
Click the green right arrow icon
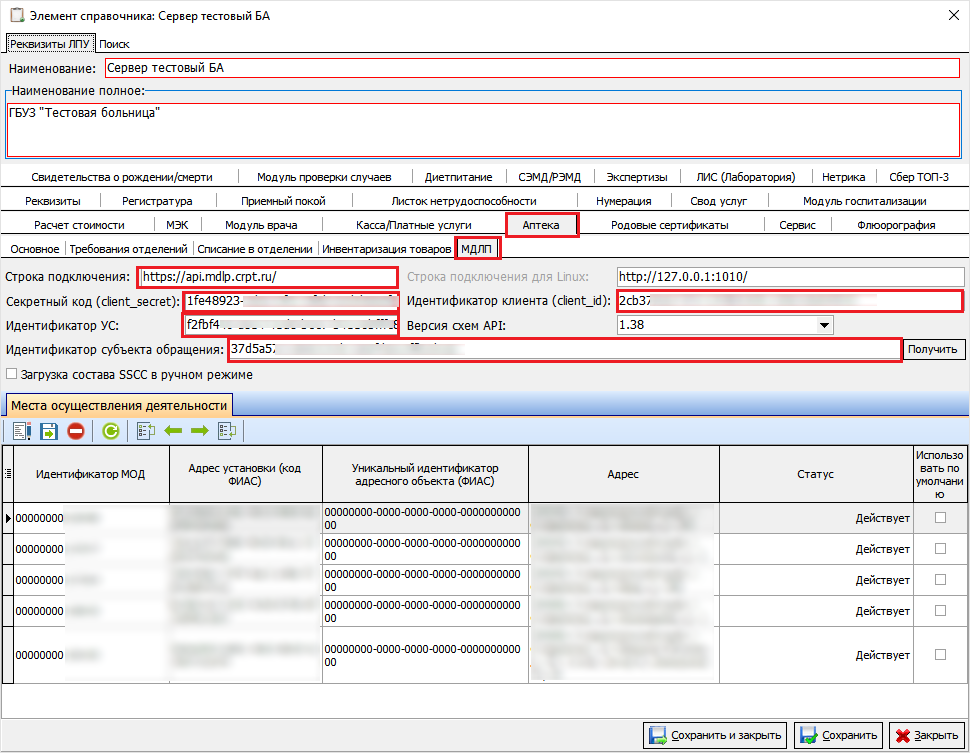tap(199, 431)
